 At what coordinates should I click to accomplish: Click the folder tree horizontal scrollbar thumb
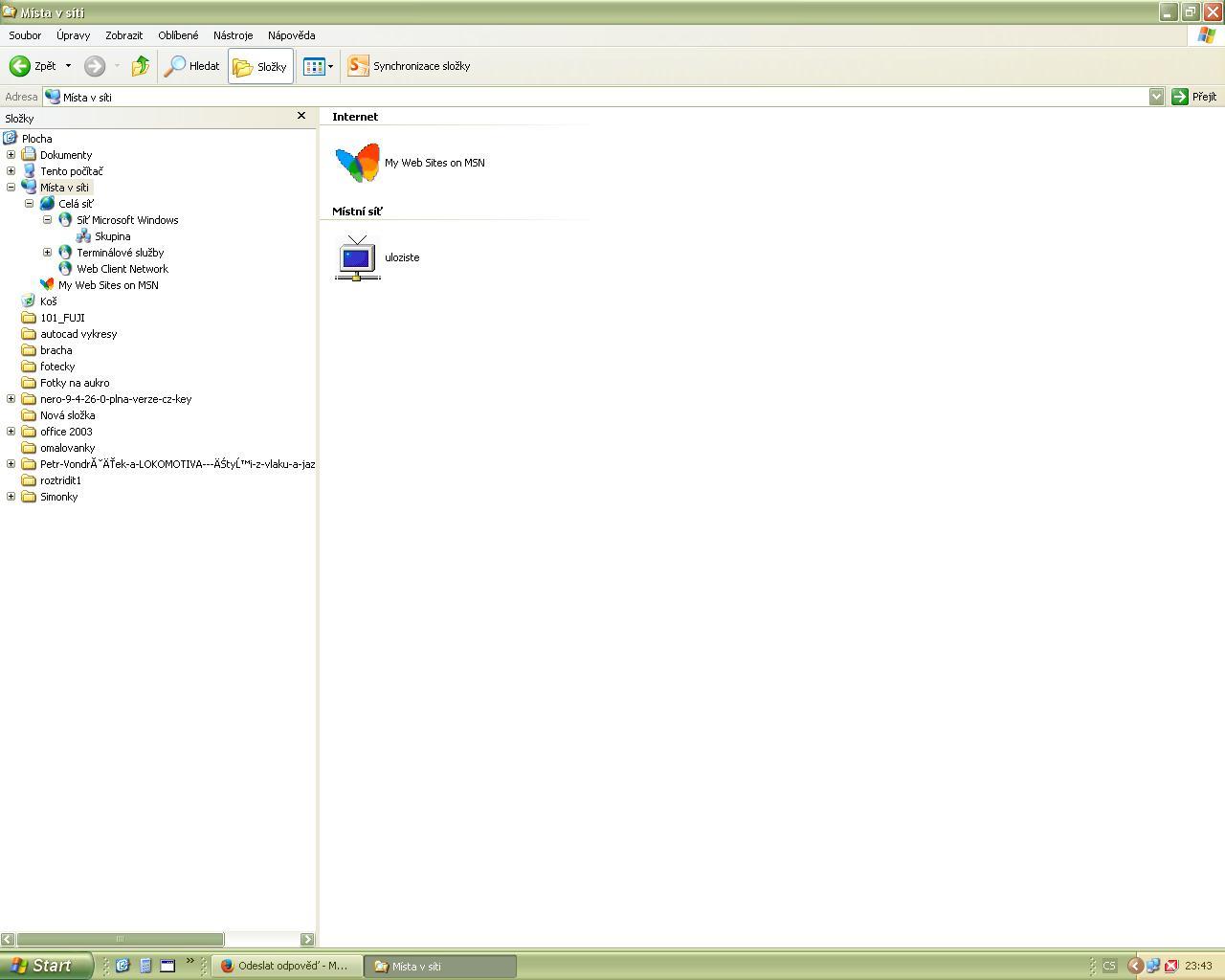[120, 940]
